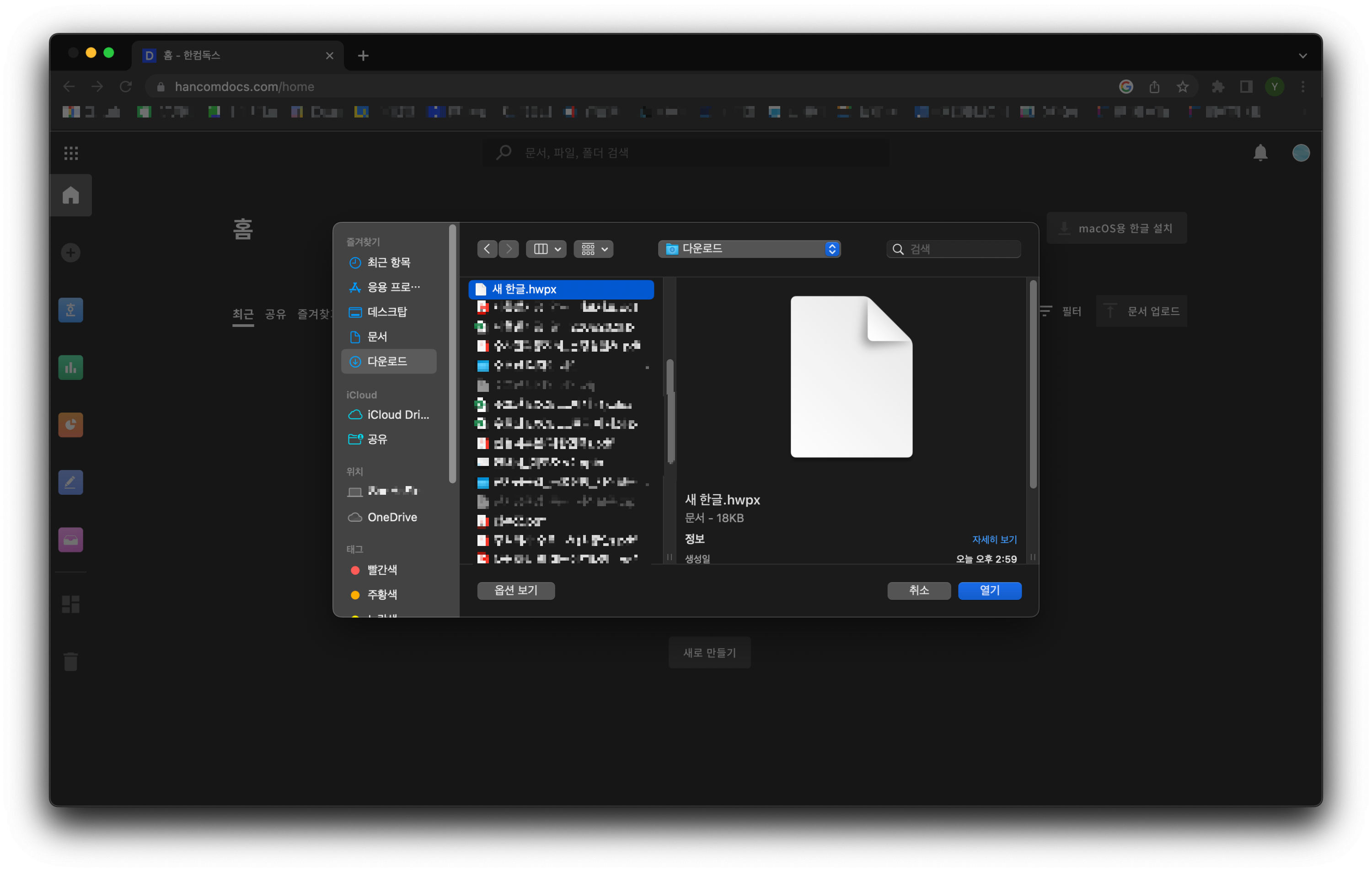Expand the column view mode dropdown
This screenshot has height=872, width=1372.
click(546, 249)
